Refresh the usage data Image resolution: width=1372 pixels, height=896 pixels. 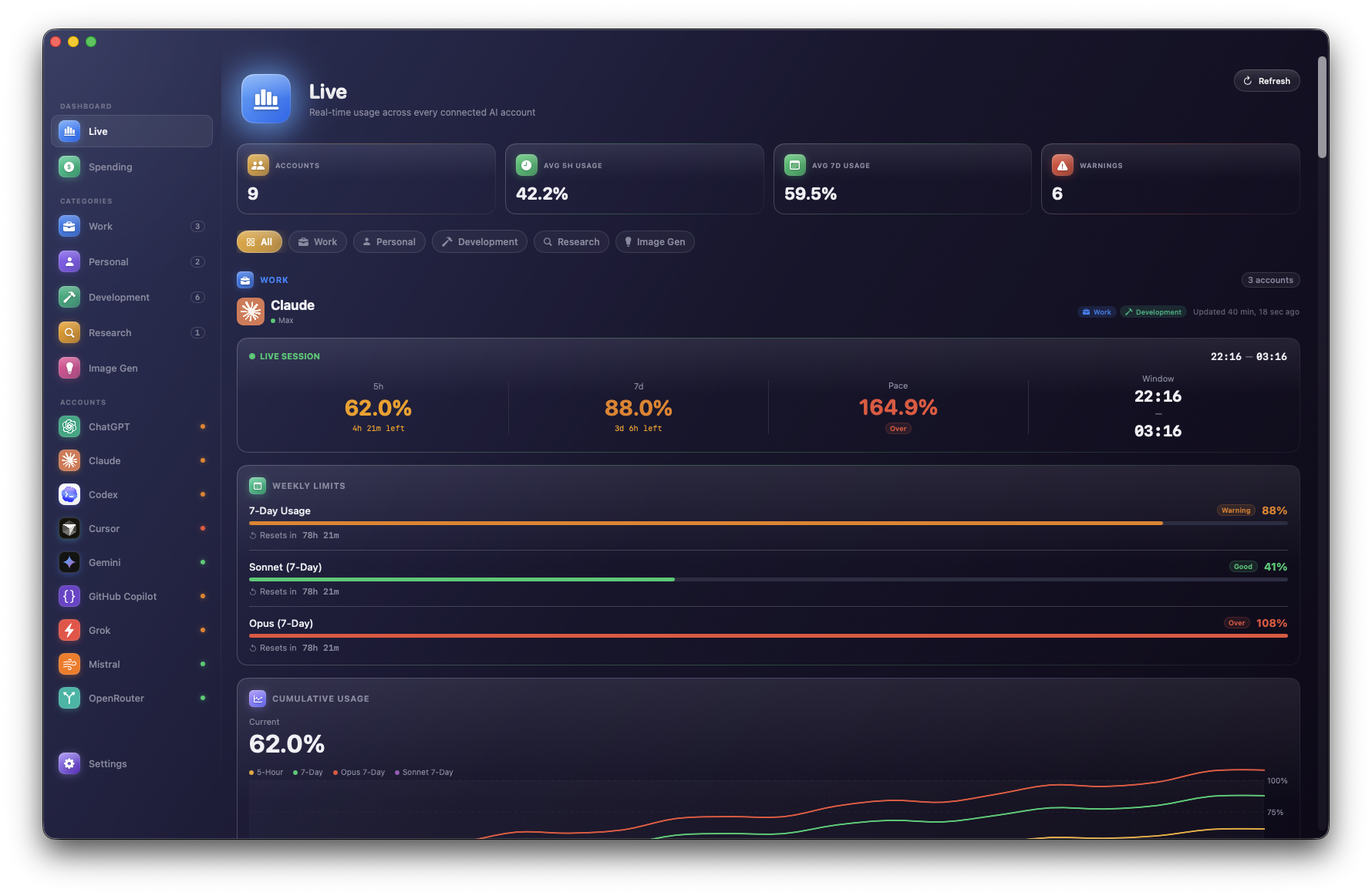(1267, 81)
